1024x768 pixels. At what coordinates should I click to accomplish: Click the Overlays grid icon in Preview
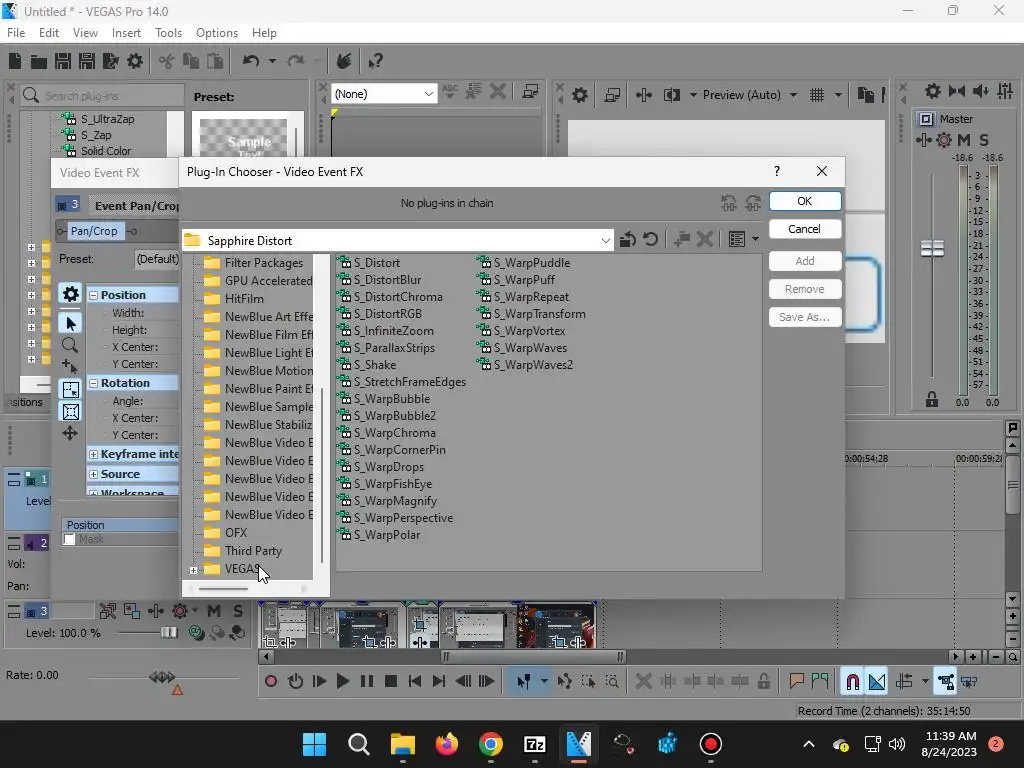[817, 95]
